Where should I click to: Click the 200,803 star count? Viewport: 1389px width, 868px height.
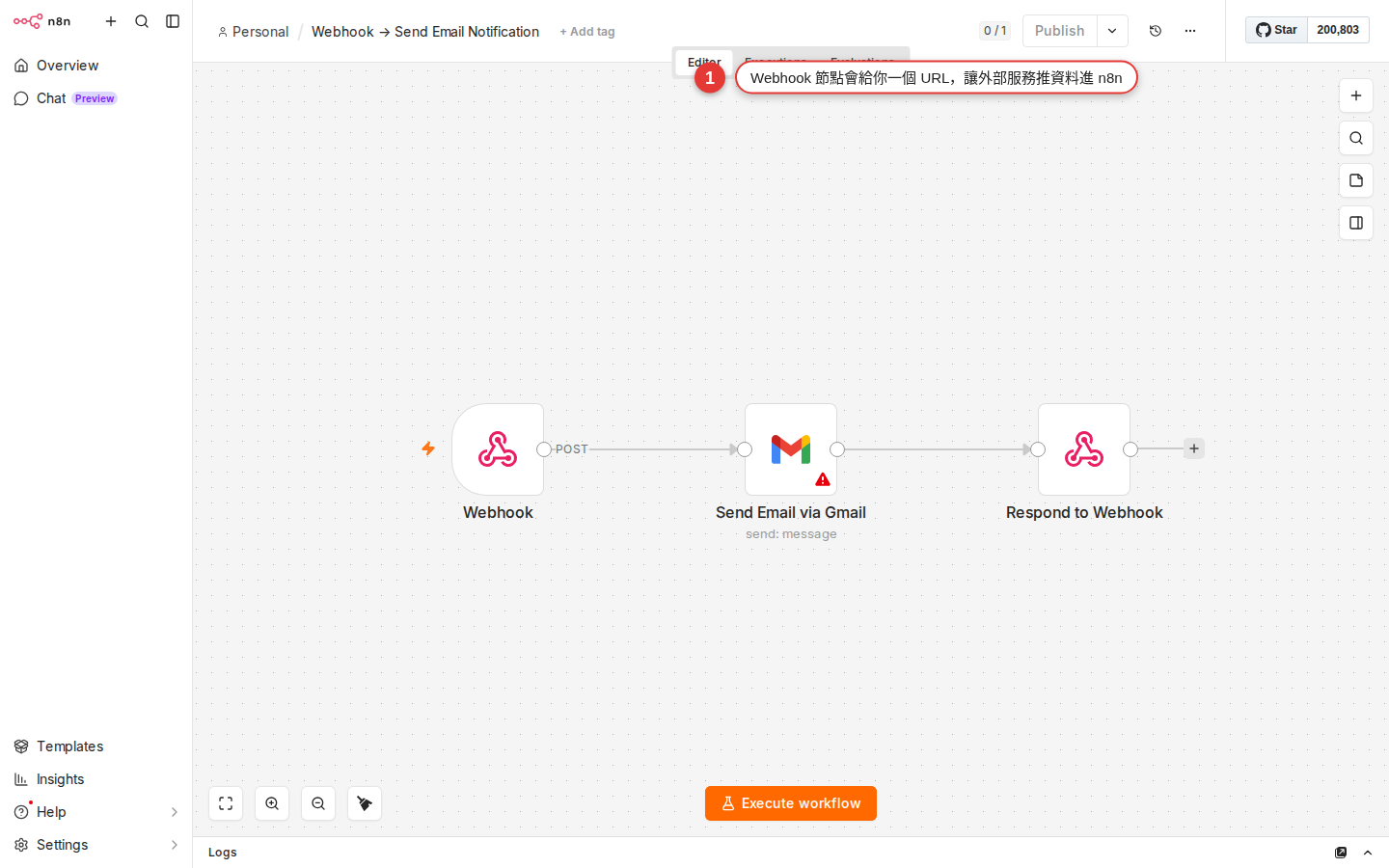1338,30
